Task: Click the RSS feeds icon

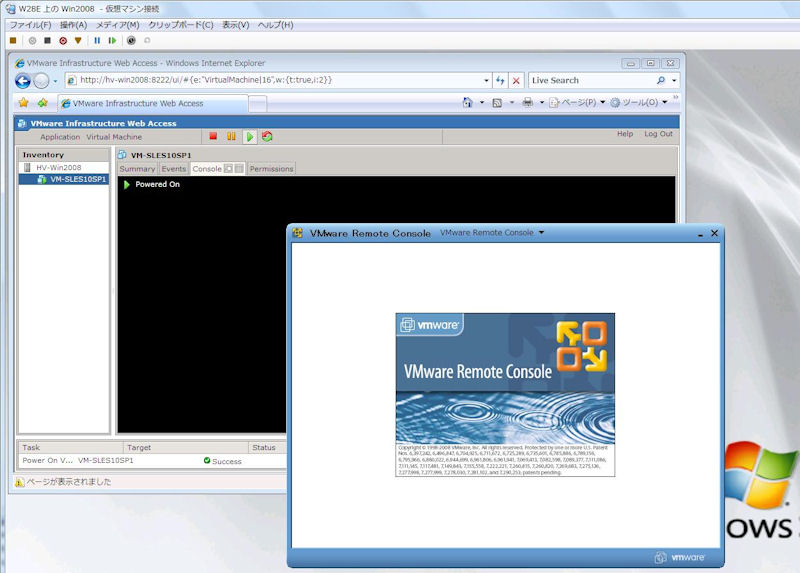Action: click(497, 103)
